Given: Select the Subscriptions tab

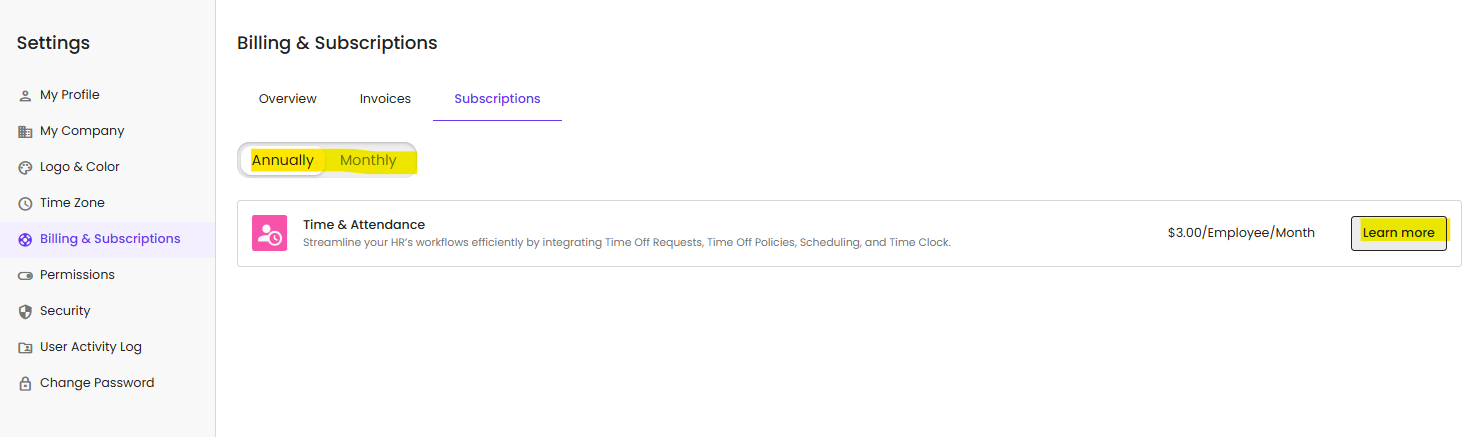Looking at the screenshot, I should pyautogui.click(x=497, y=99).
